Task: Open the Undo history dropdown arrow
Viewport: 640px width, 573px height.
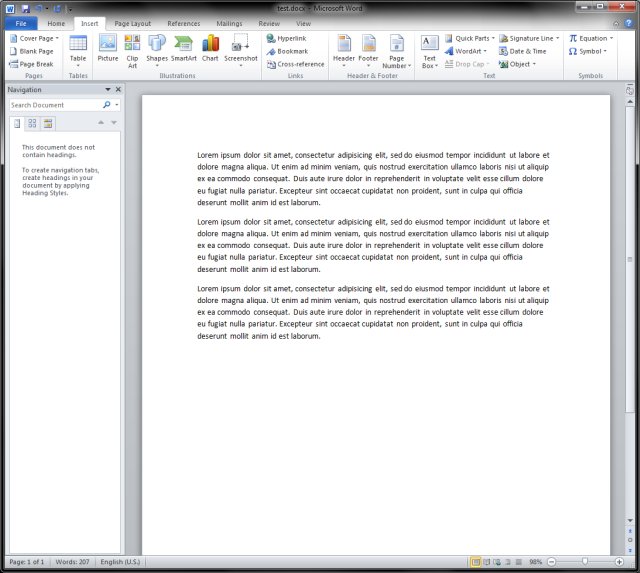Action: (x=47, y=9)
